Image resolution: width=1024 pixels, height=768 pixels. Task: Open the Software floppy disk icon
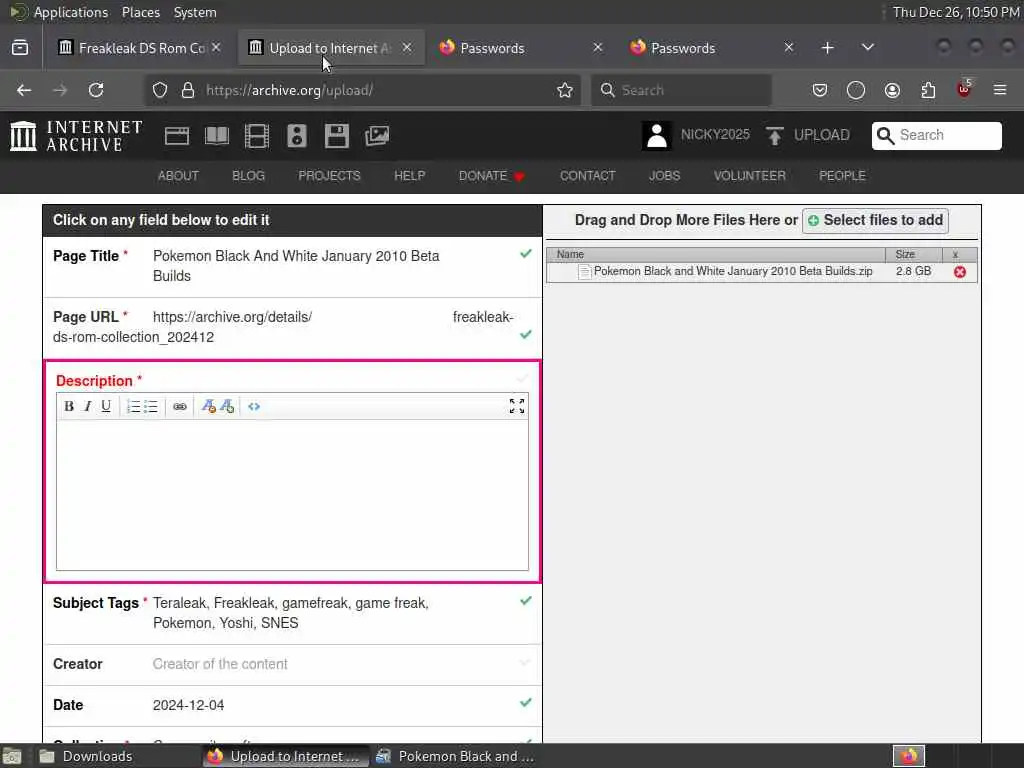click(x=337, y=136)
